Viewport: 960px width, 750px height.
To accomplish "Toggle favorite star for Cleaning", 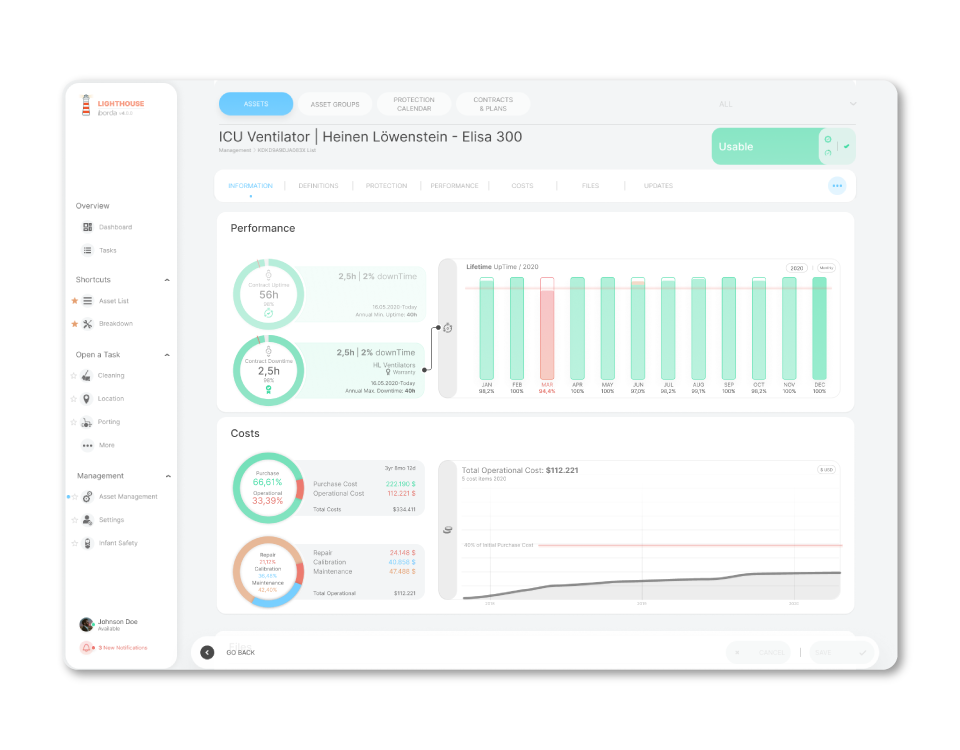I will 73,376.
